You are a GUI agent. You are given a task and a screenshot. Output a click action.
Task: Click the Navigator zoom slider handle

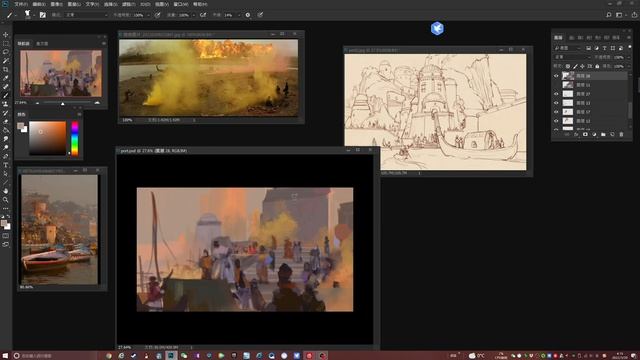62,104
